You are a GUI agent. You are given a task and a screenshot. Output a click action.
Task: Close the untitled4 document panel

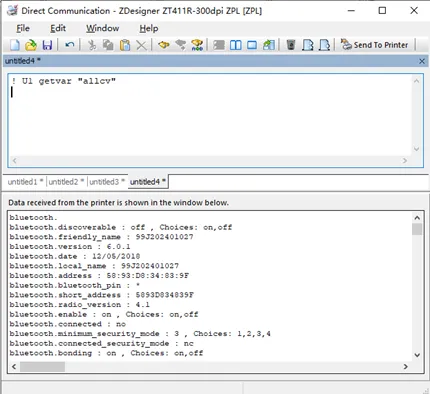(x=422, y=61)
